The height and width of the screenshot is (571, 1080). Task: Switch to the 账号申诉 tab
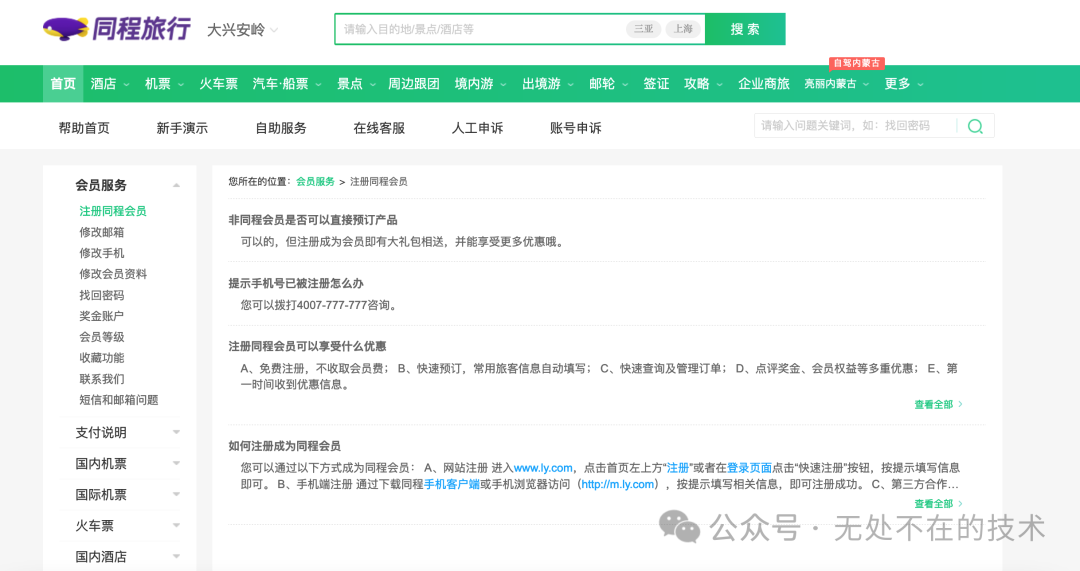click(x=575, y=128)
